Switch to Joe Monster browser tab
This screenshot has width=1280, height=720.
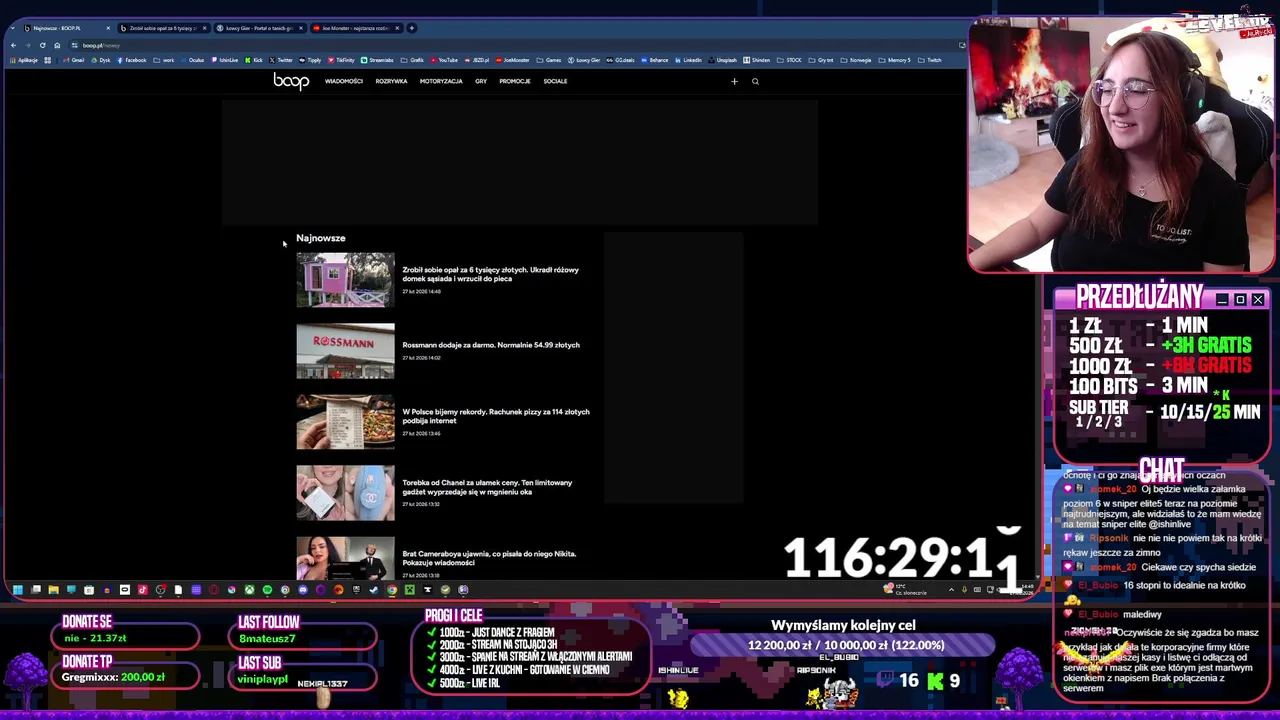pyautogui.click(x=355, y=28)
